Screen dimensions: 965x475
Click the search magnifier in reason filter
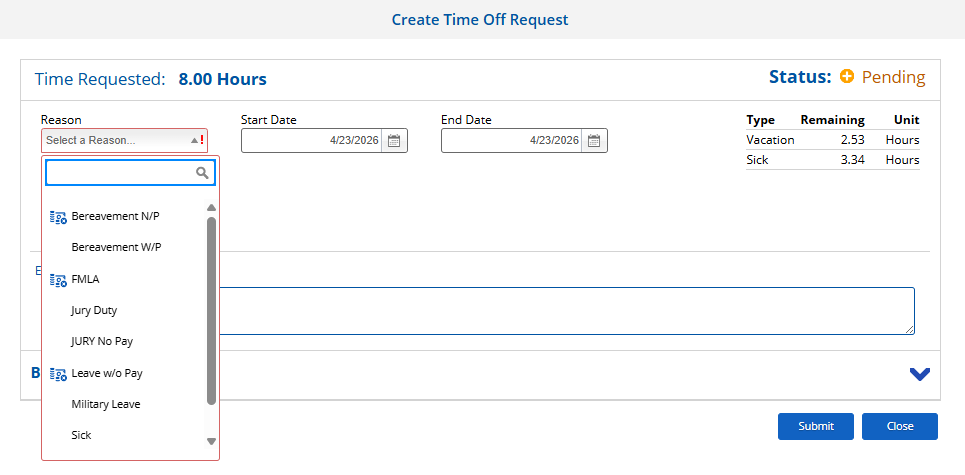202,173
